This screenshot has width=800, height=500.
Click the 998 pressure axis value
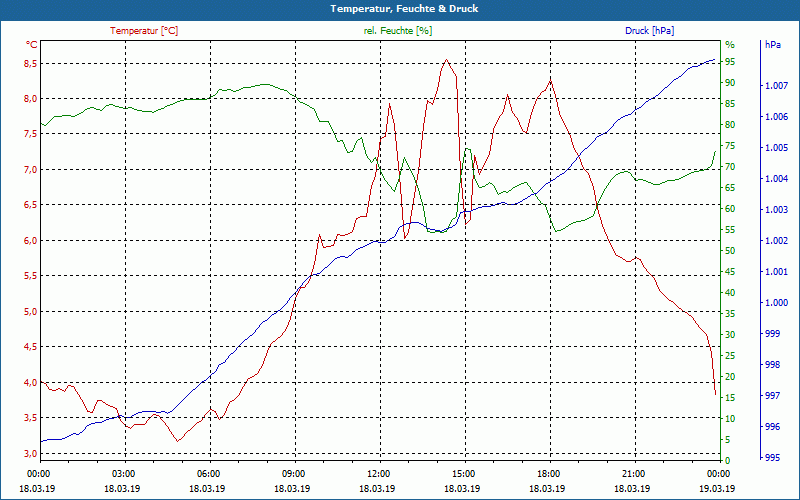[x=773, y=365]
